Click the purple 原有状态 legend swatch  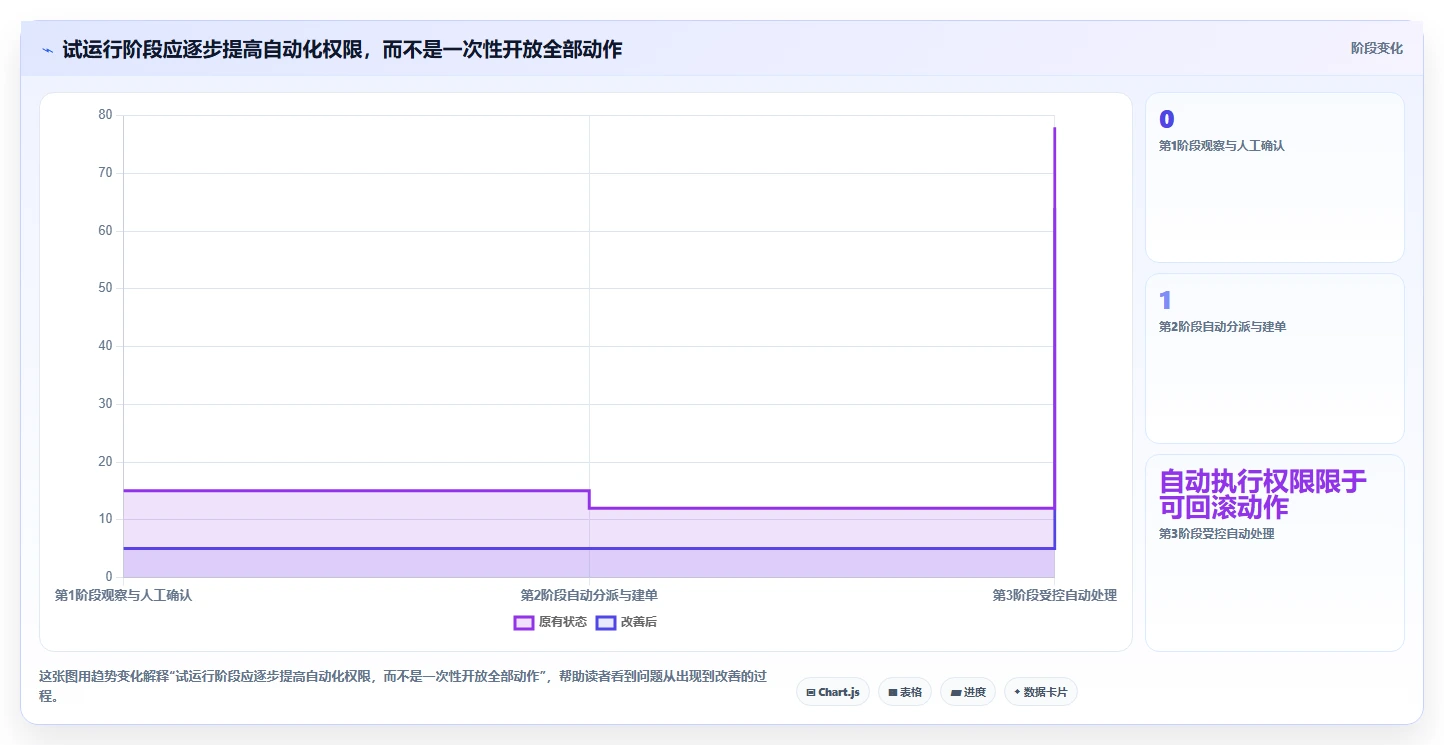(524, 622)
